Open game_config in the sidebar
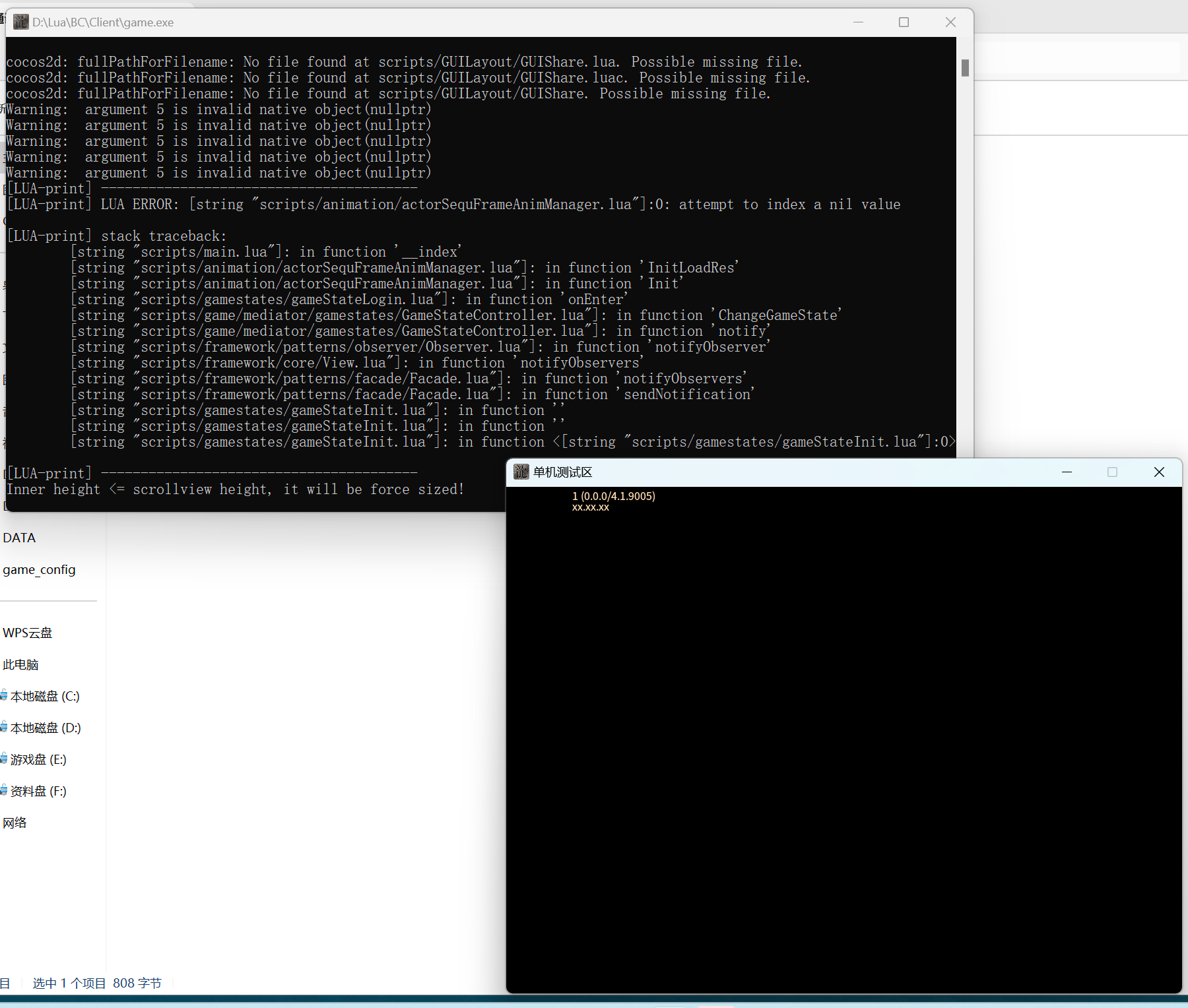The height and width of the screenshot is (1008, 1188). tap(39, 569)
